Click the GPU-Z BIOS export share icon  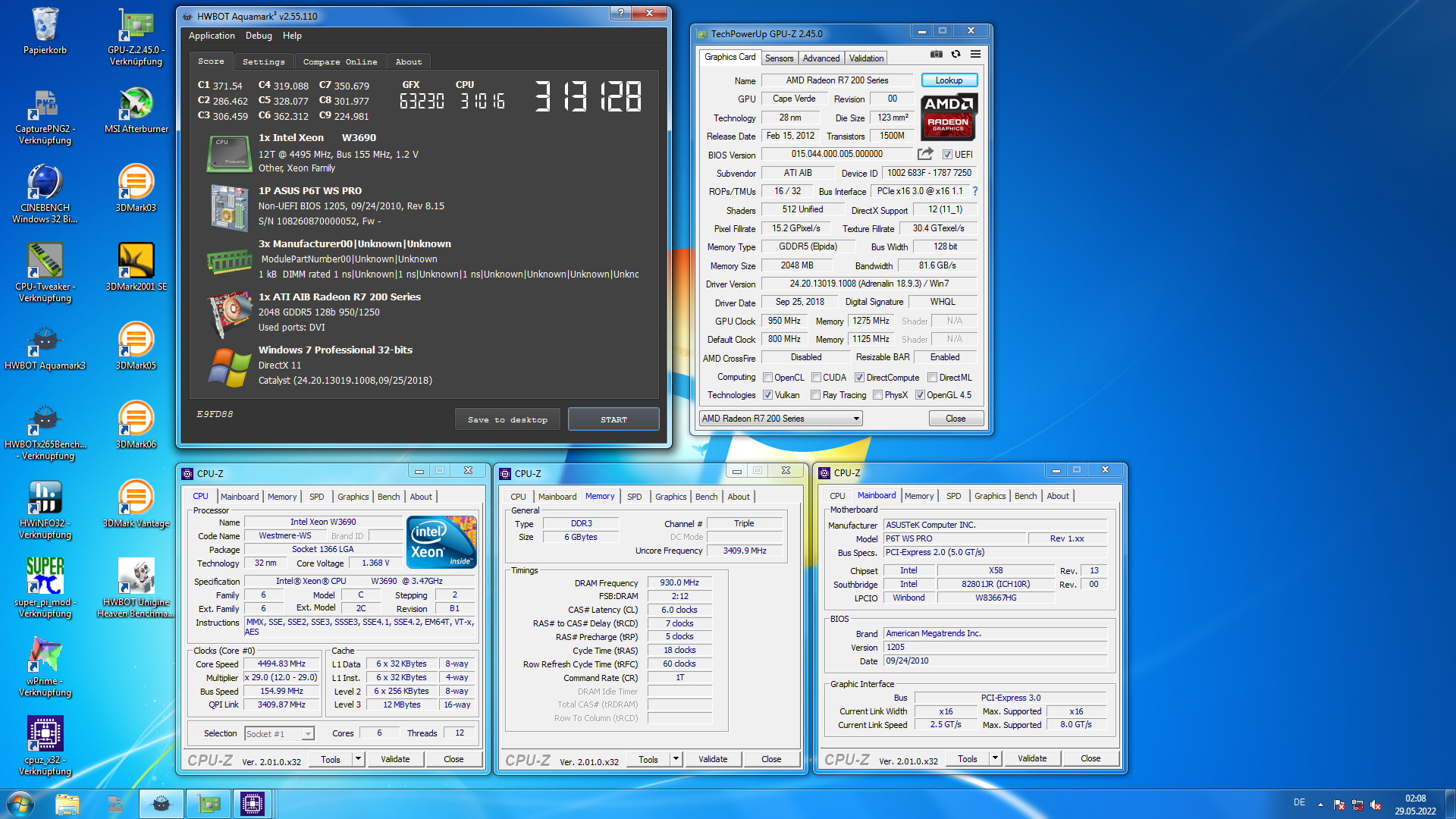coord(925,154)
